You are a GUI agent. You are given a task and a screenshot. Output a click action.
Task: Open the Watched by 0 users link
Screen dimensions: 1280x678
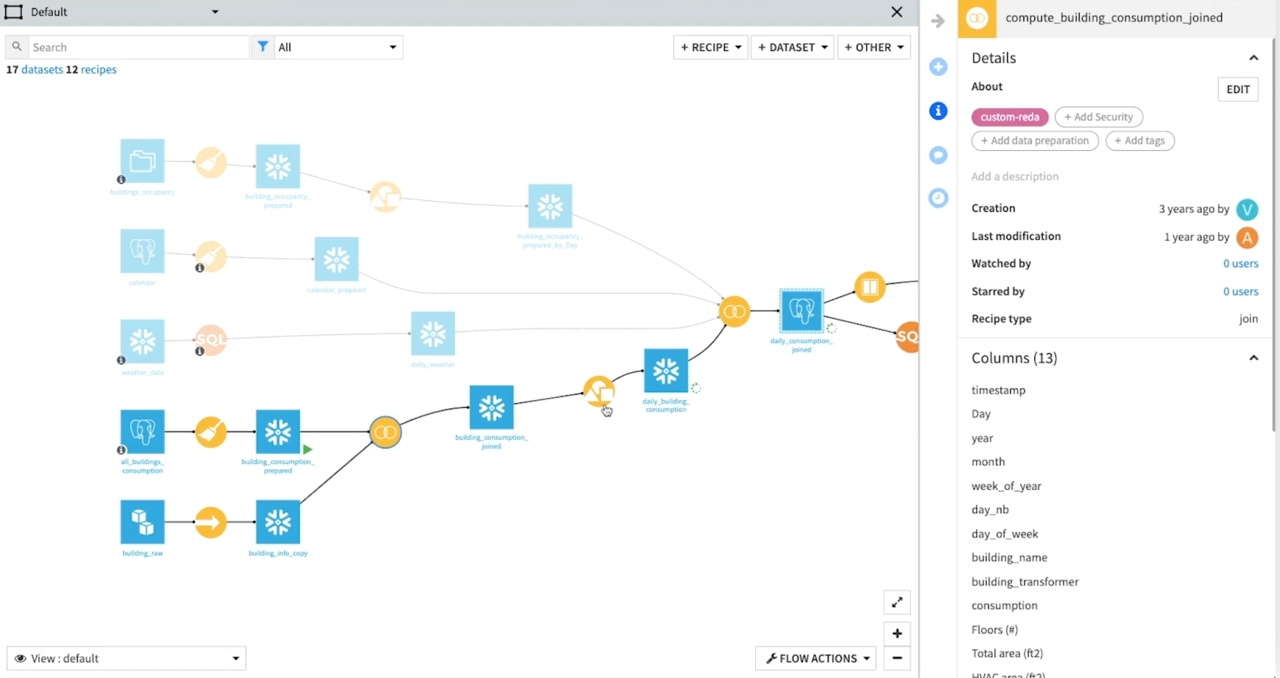1240,263
